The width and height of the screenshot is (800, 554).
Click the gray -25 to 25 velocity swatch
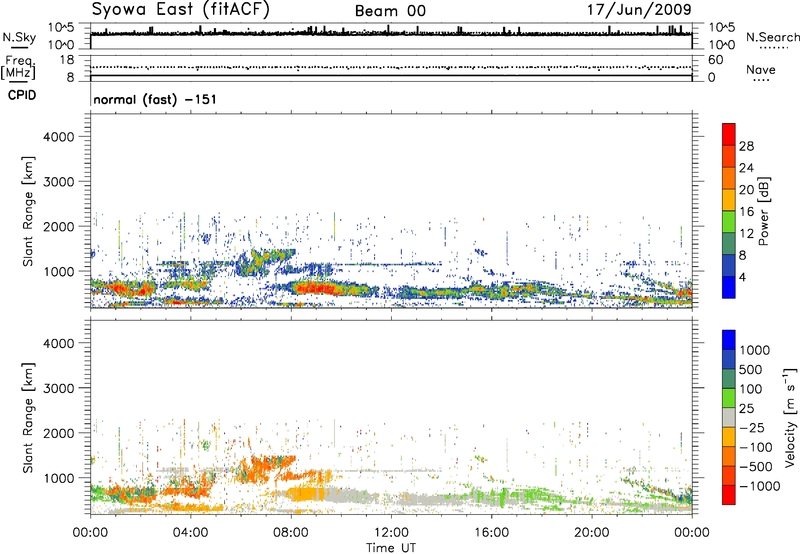(729, 417)
